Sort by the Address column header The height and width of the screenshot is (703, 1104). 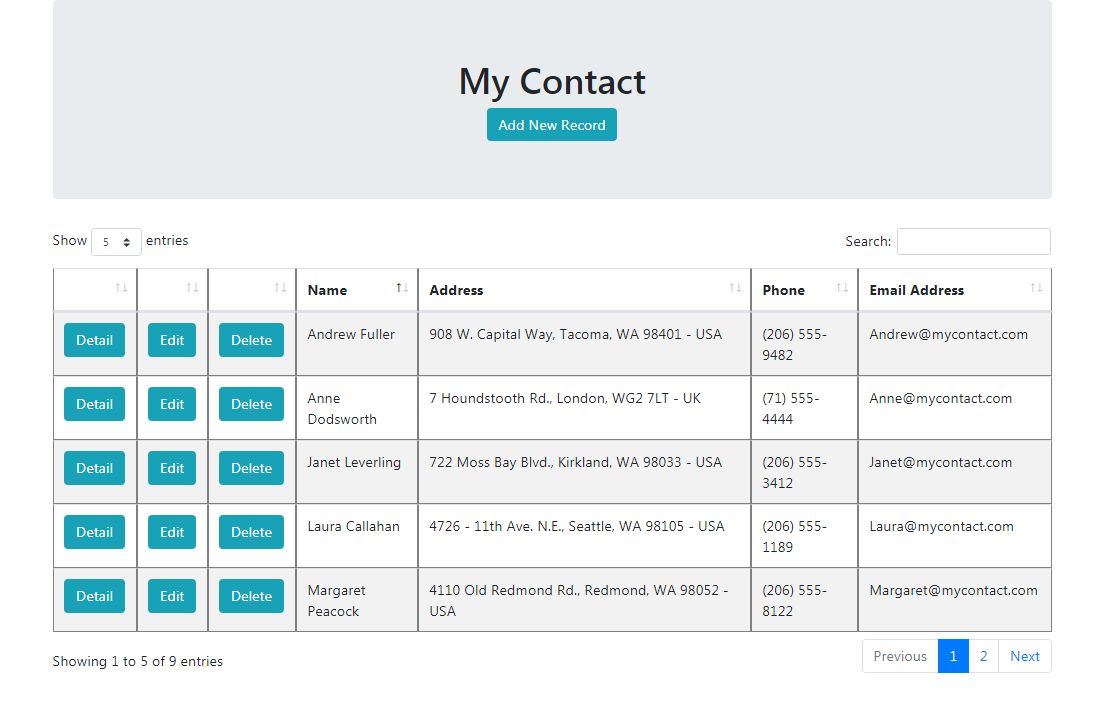(584, 290)
